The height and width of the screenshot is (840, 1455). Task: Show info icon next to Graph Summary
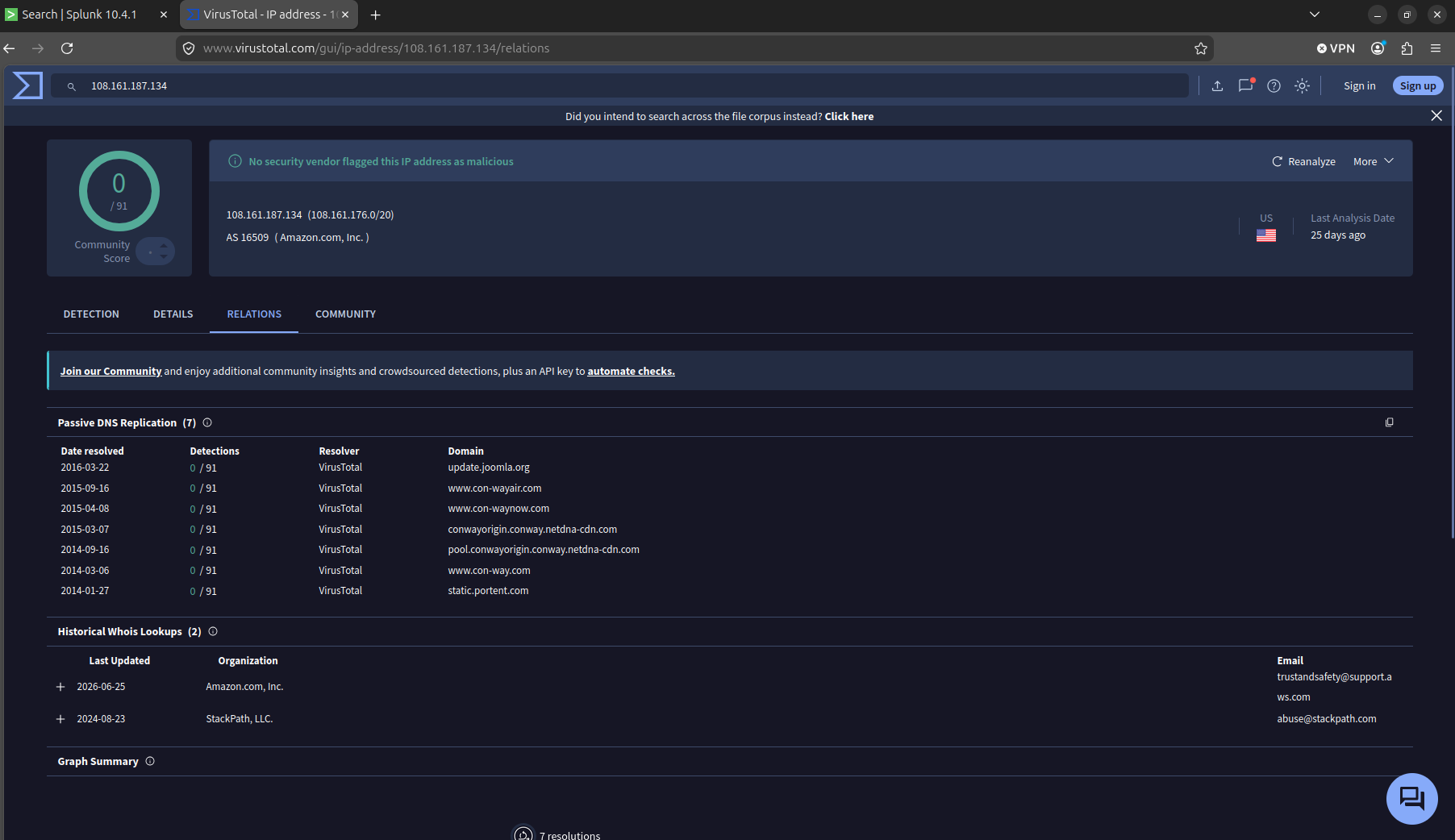click(x=150, y=761)
